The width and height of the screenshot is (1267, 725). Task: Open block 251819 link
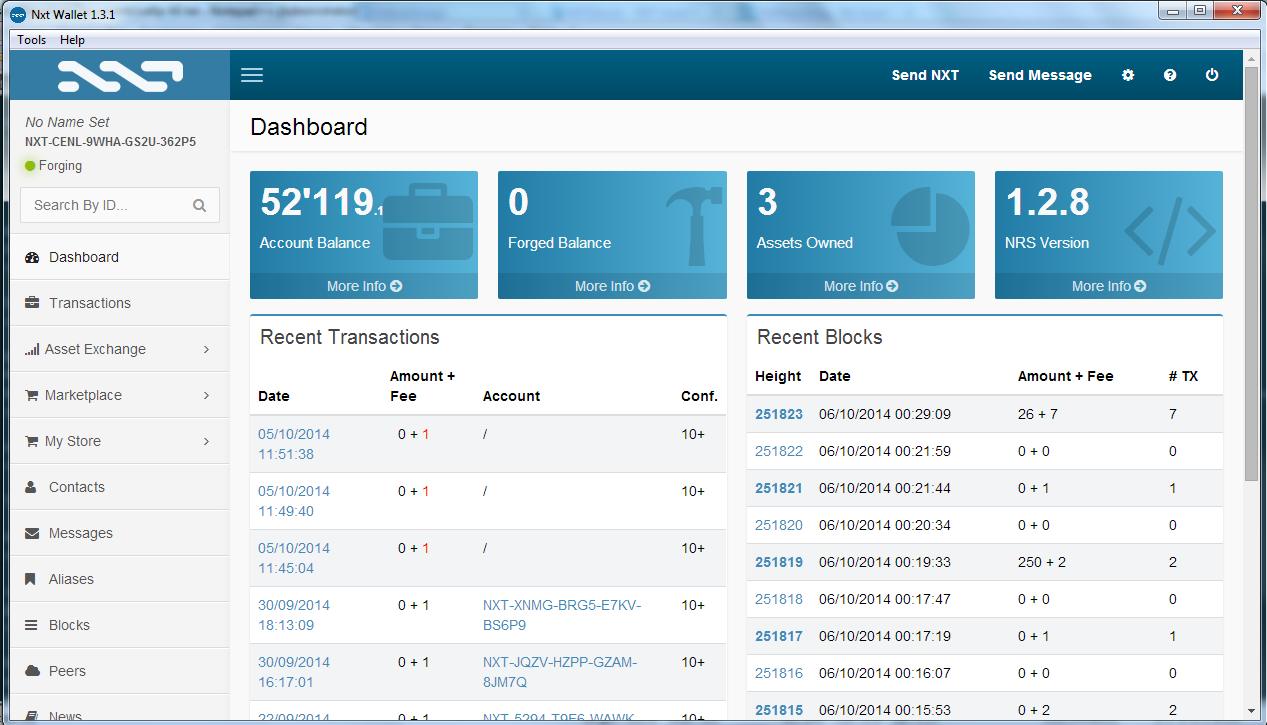779,562
